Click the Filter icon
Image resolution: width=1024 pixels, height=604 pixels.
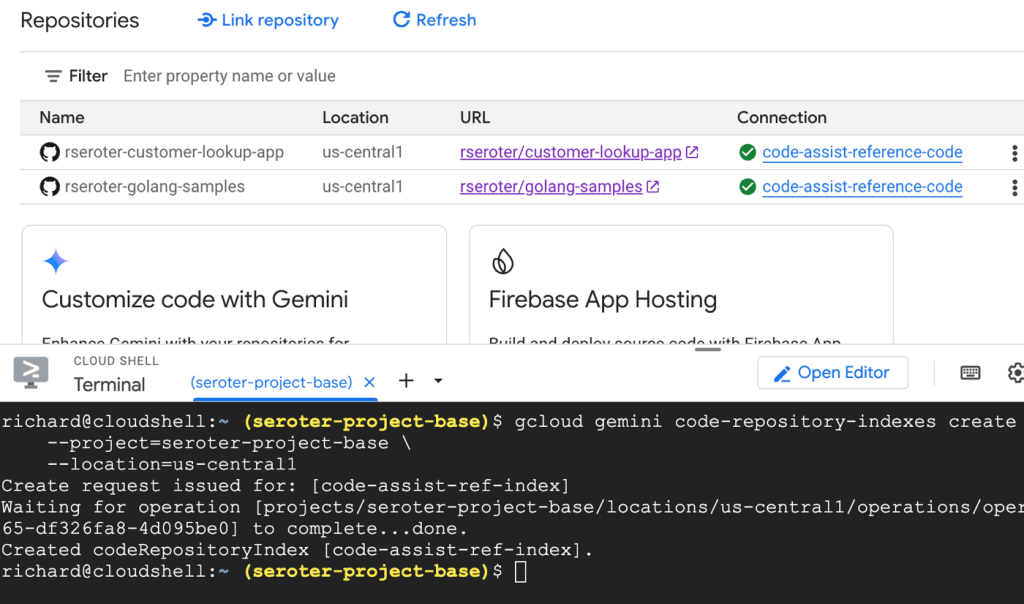53,76
